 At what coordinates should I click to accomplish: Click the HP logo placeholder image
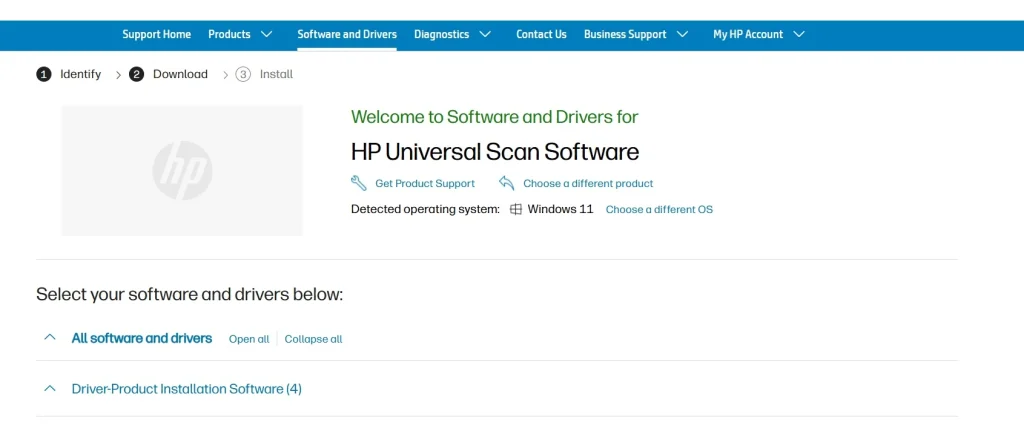click(x=182, y=170)
